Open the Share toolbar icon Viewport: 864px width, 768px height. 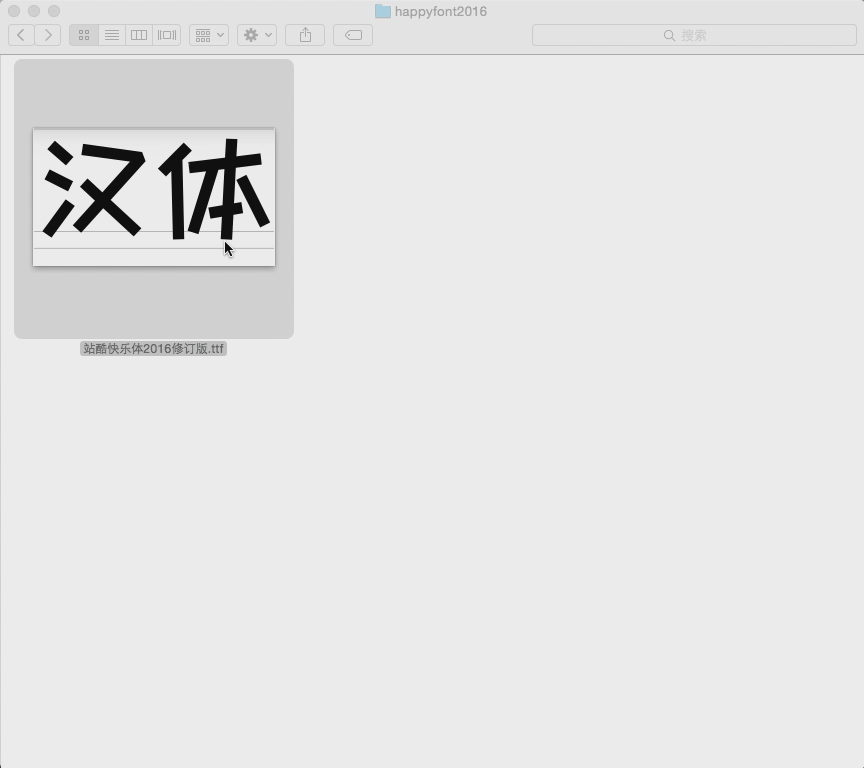tap(304, 34)
